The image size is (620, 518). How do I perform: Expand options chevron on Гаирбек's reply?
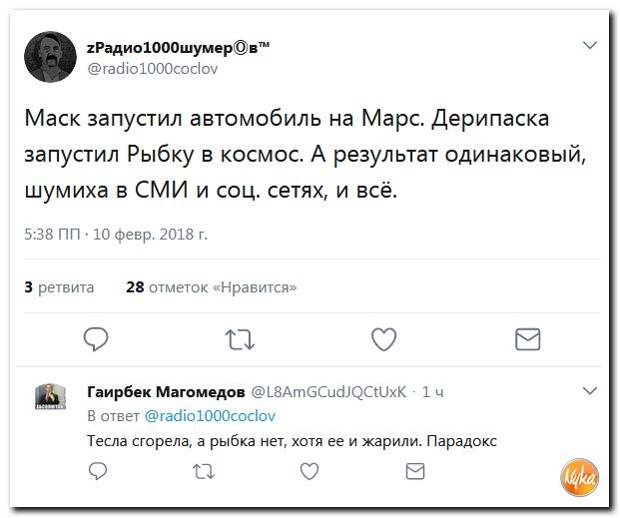590,391
